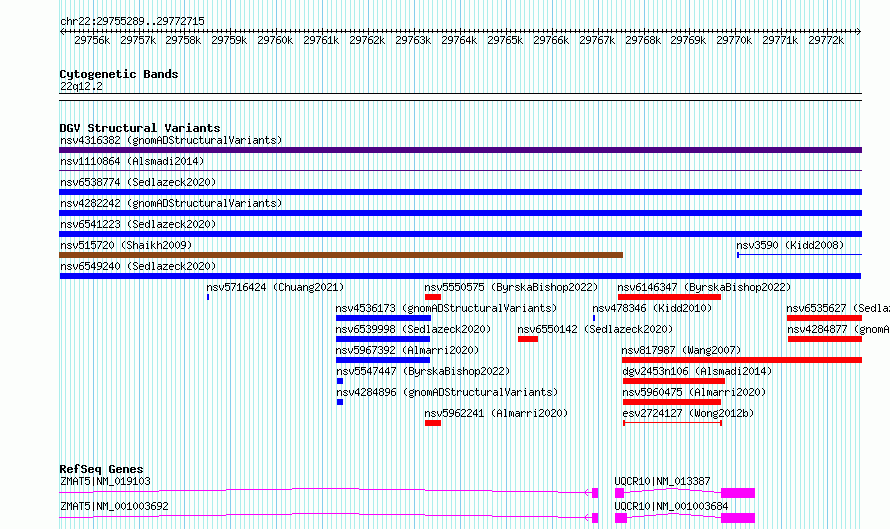Screen dimensions: 890x529
Task: Click the esv2724127 thin red span
Action: coord(673,423)
